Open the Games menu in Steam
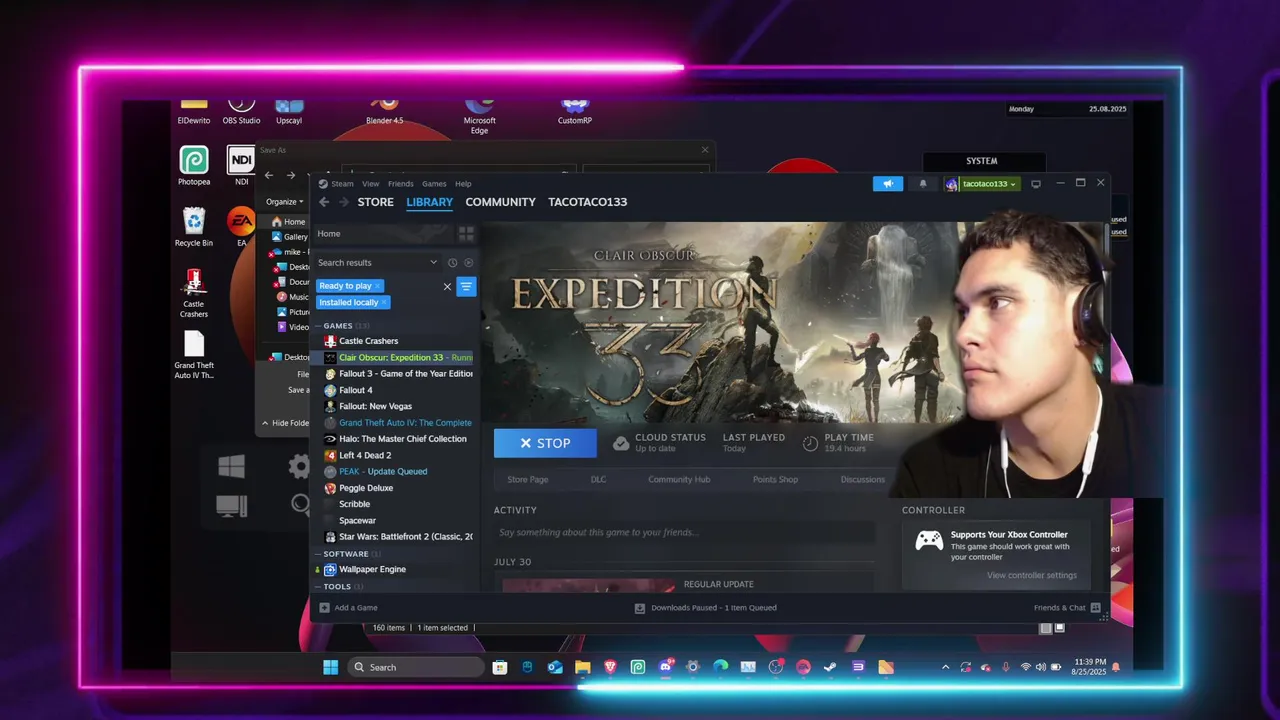The image size is (1280, 720). 434,184
